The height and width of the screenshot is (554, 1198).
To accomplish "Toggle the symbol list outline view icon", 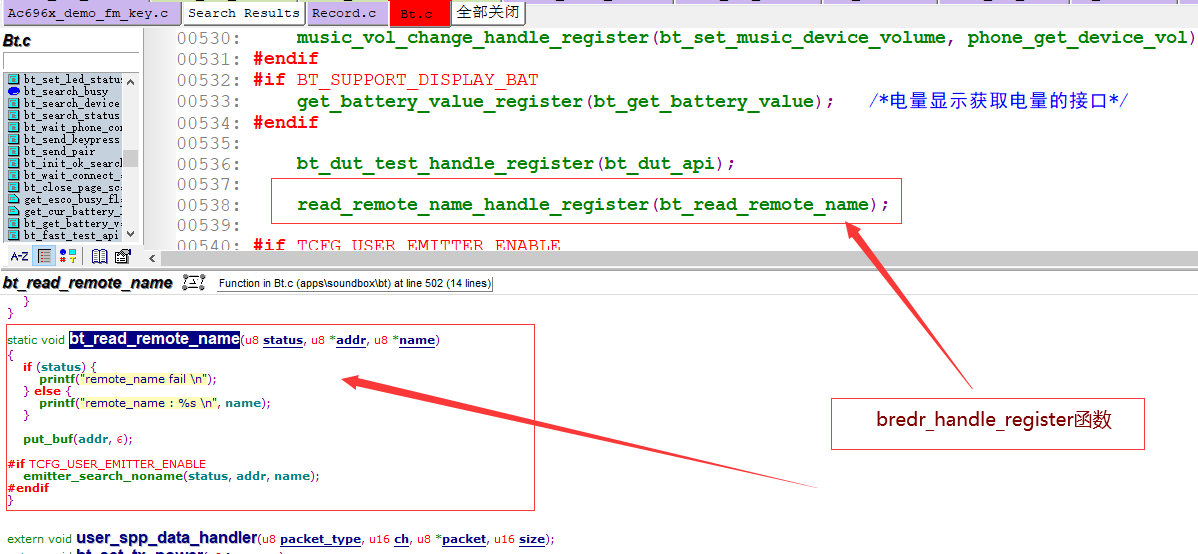I will tap(44, 256).
